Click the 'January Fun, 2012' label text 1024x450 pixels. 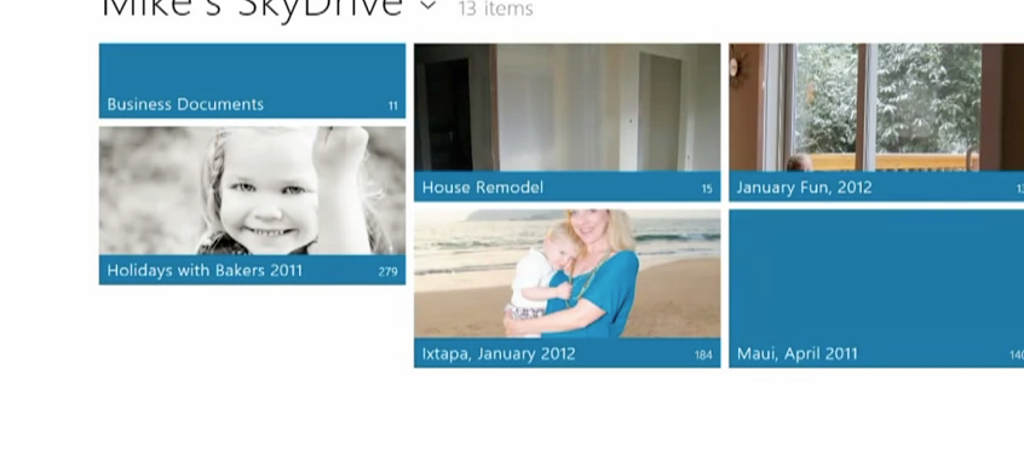click(804, 188)
